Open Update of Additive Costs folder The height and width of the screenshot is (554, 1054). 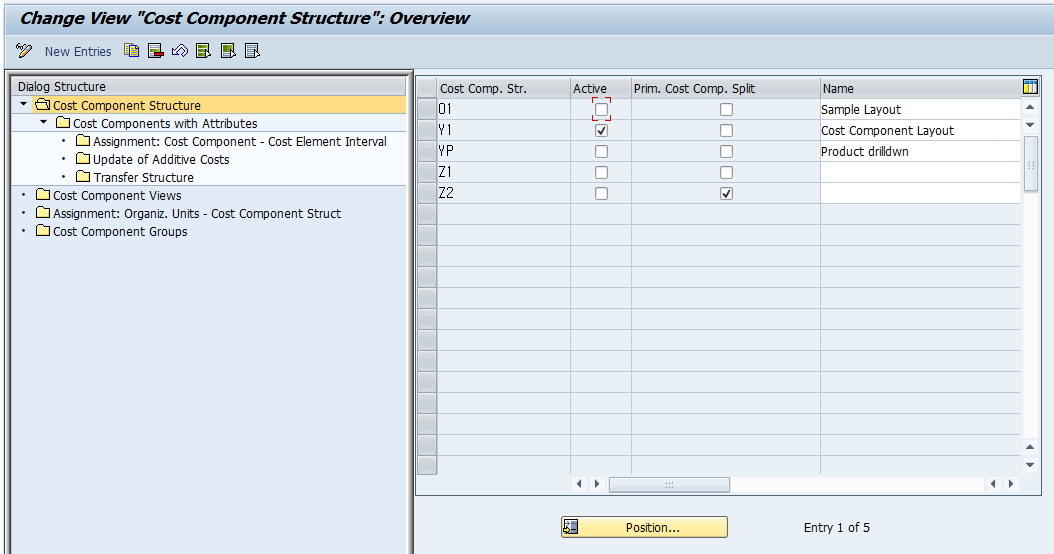tap(161, 160)
